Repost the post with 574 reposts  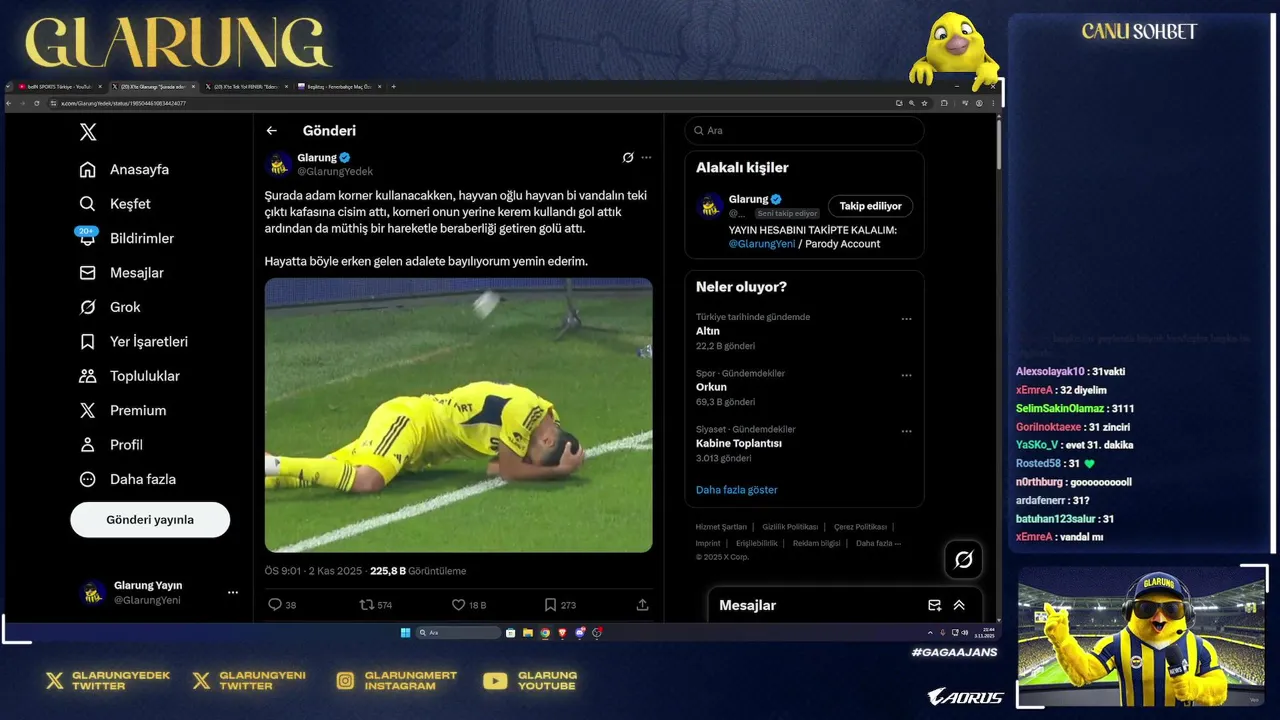click(x=376, y=605)
